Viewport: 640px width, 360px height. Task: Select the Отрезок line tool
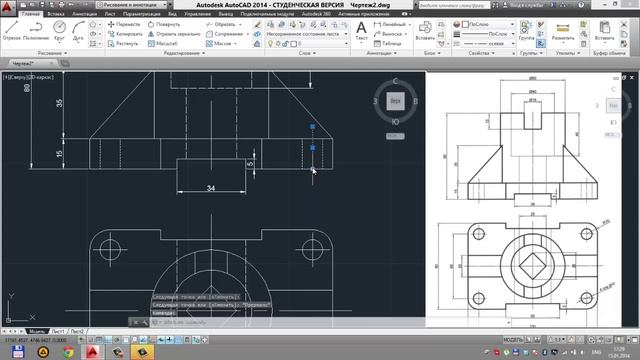(11, 31)
